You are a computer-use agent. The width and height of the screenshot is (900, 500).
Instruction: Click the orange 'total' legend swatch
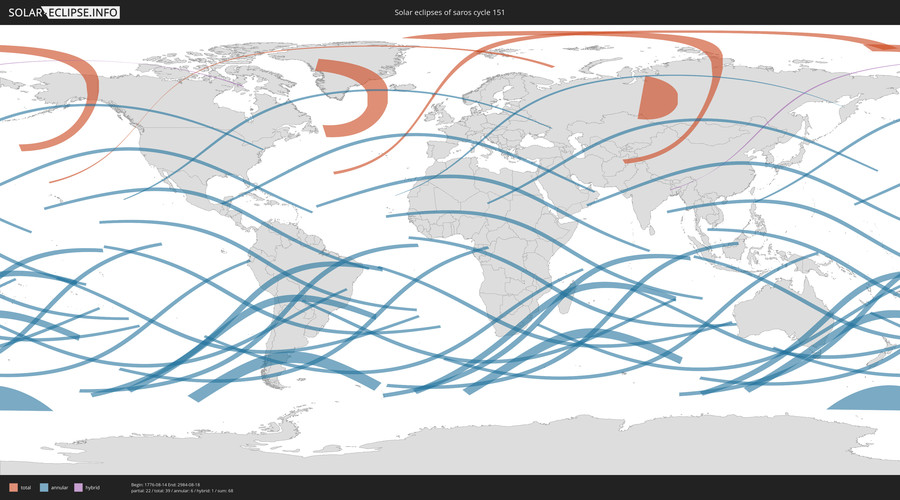13,487
